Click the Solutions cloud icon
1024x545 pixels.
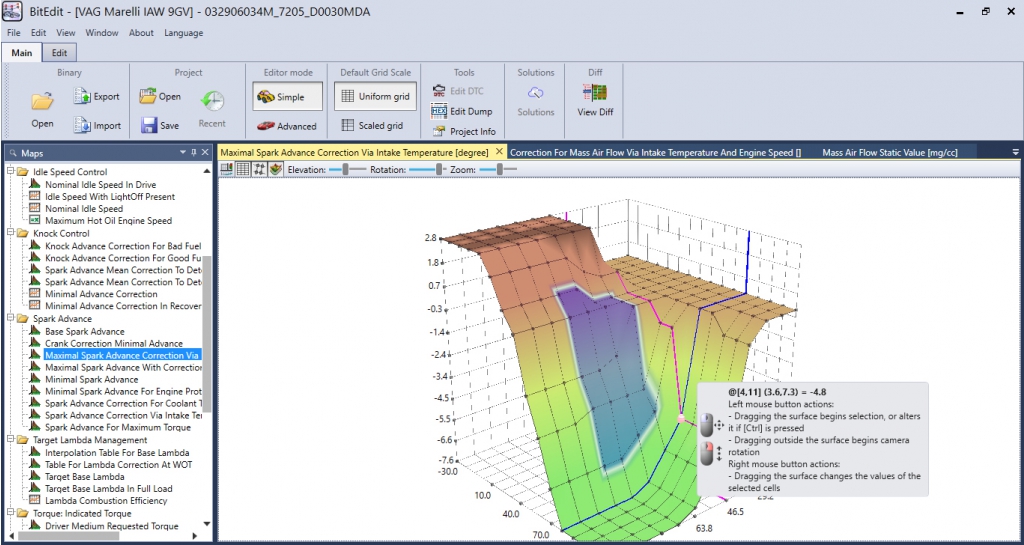(536, 93)
